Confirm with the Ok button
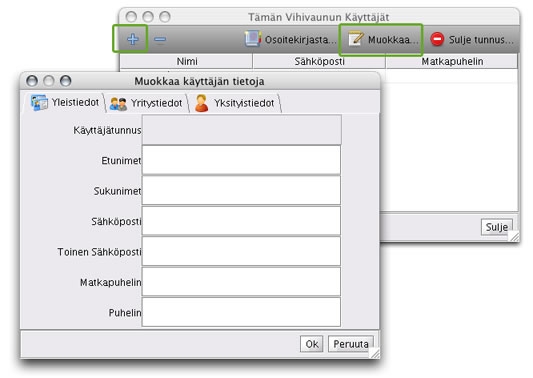 [x=312, y=344]
